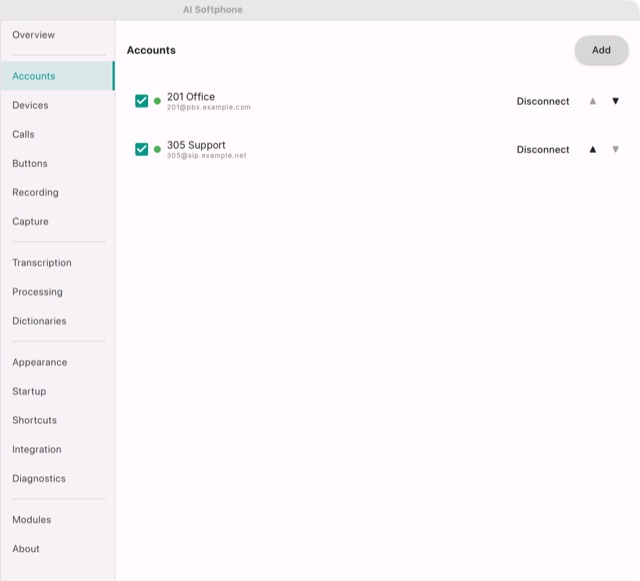Disconnect the 201 Office account

pos(543,101)
